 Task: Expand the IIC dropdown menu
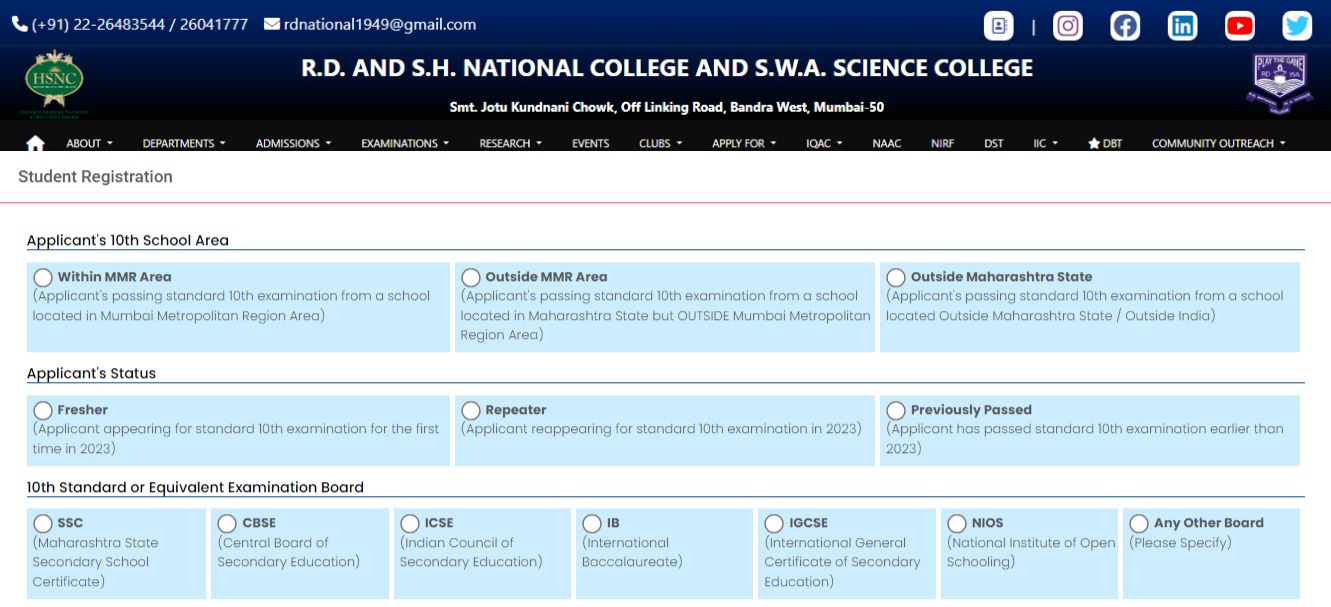coord(1046,144)
